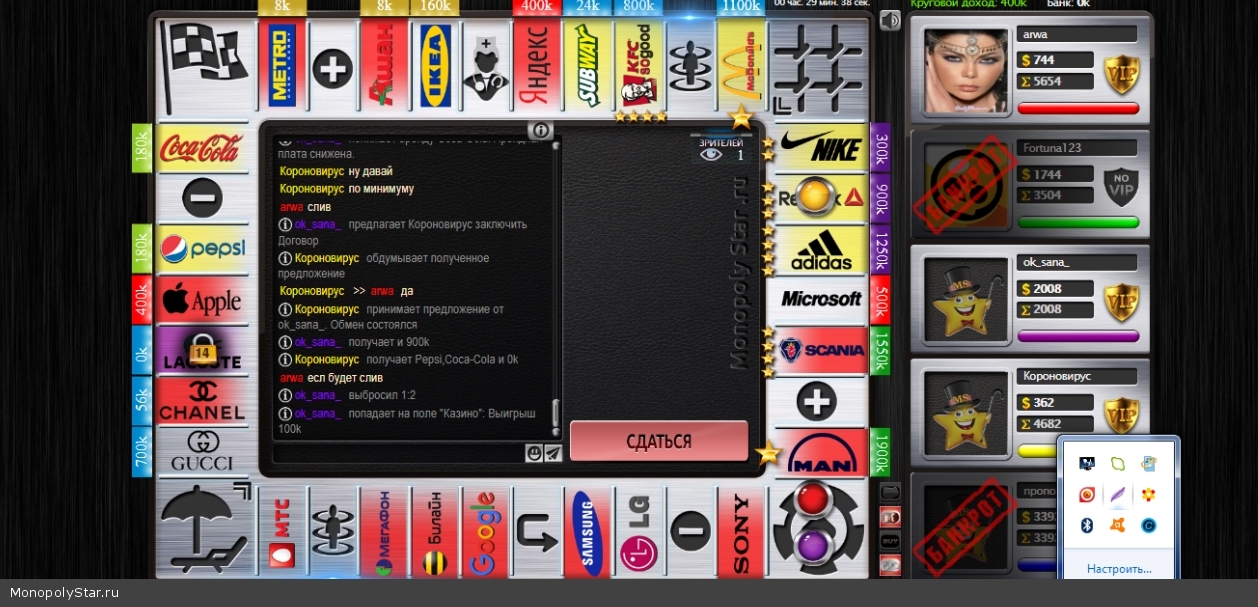Click the BUY side button
Screen dimensions: 1258x607
coord(890,541)
